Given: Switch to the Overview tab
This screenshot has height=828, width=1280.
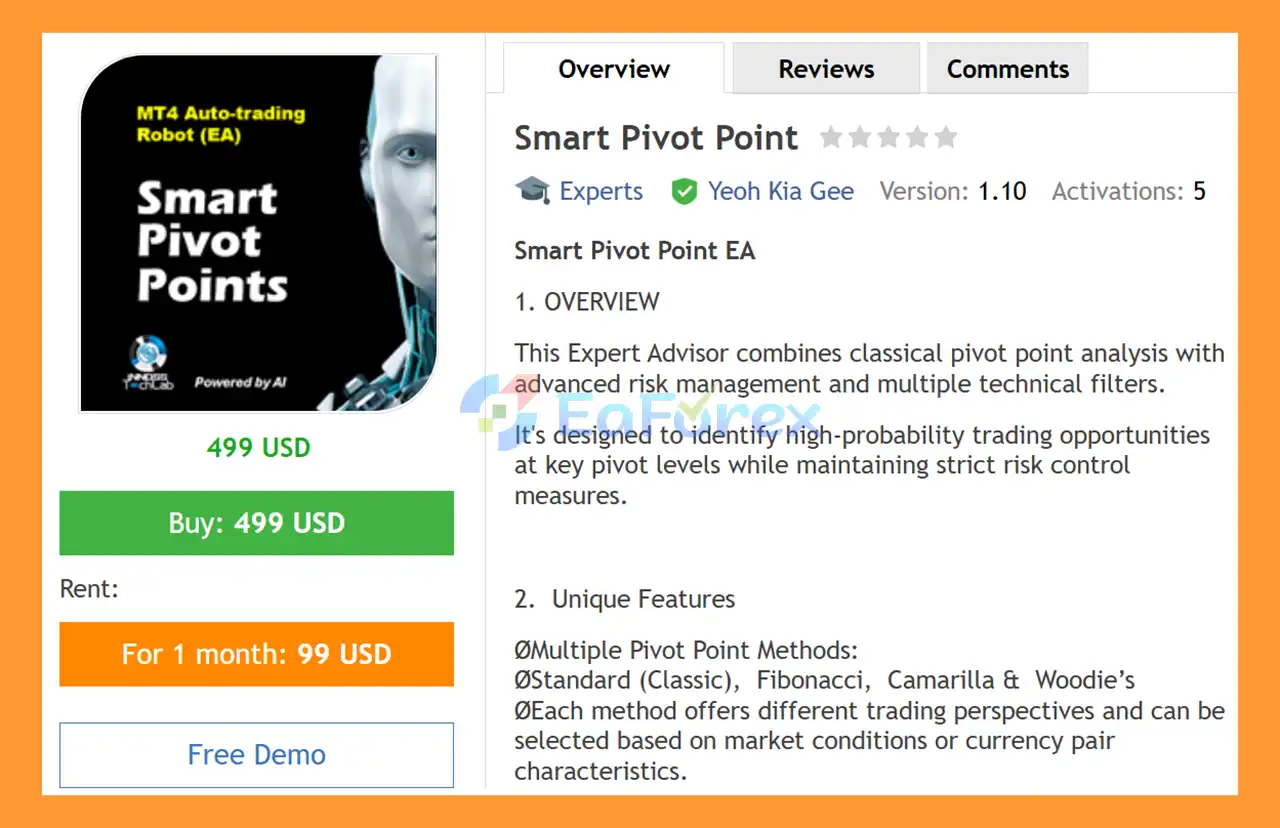Looking at the screenshot, I should pyautogui.click(x=613, y=69).
